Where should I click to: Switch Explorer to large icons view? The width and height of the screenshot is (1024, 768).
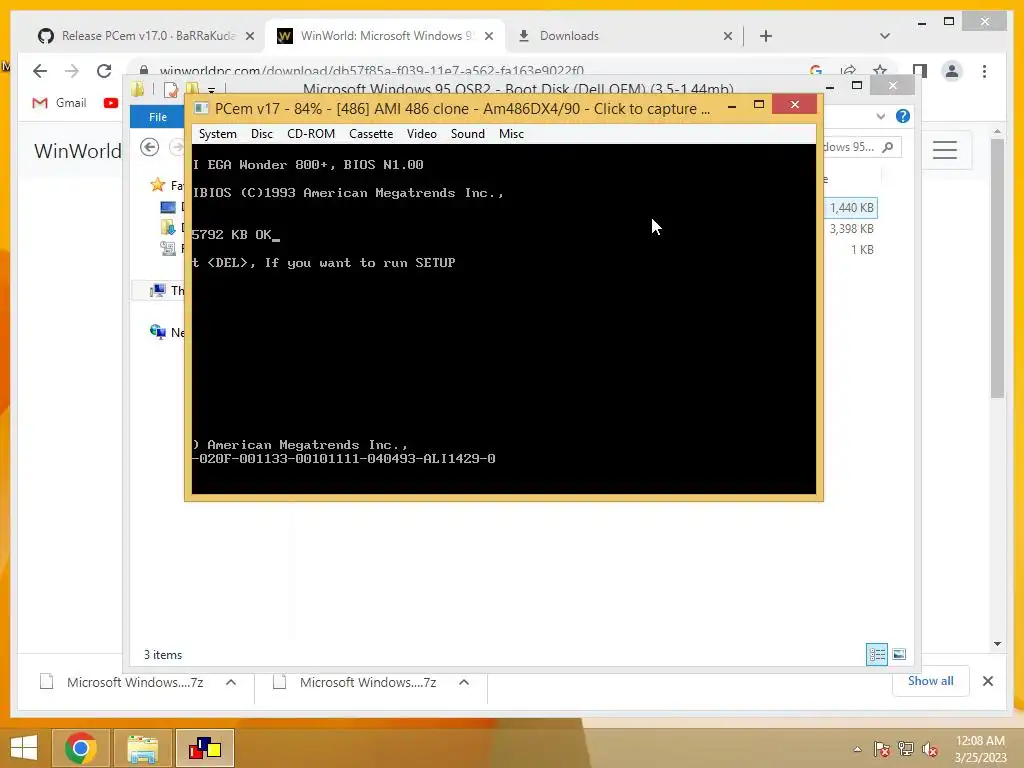[899, 654]
